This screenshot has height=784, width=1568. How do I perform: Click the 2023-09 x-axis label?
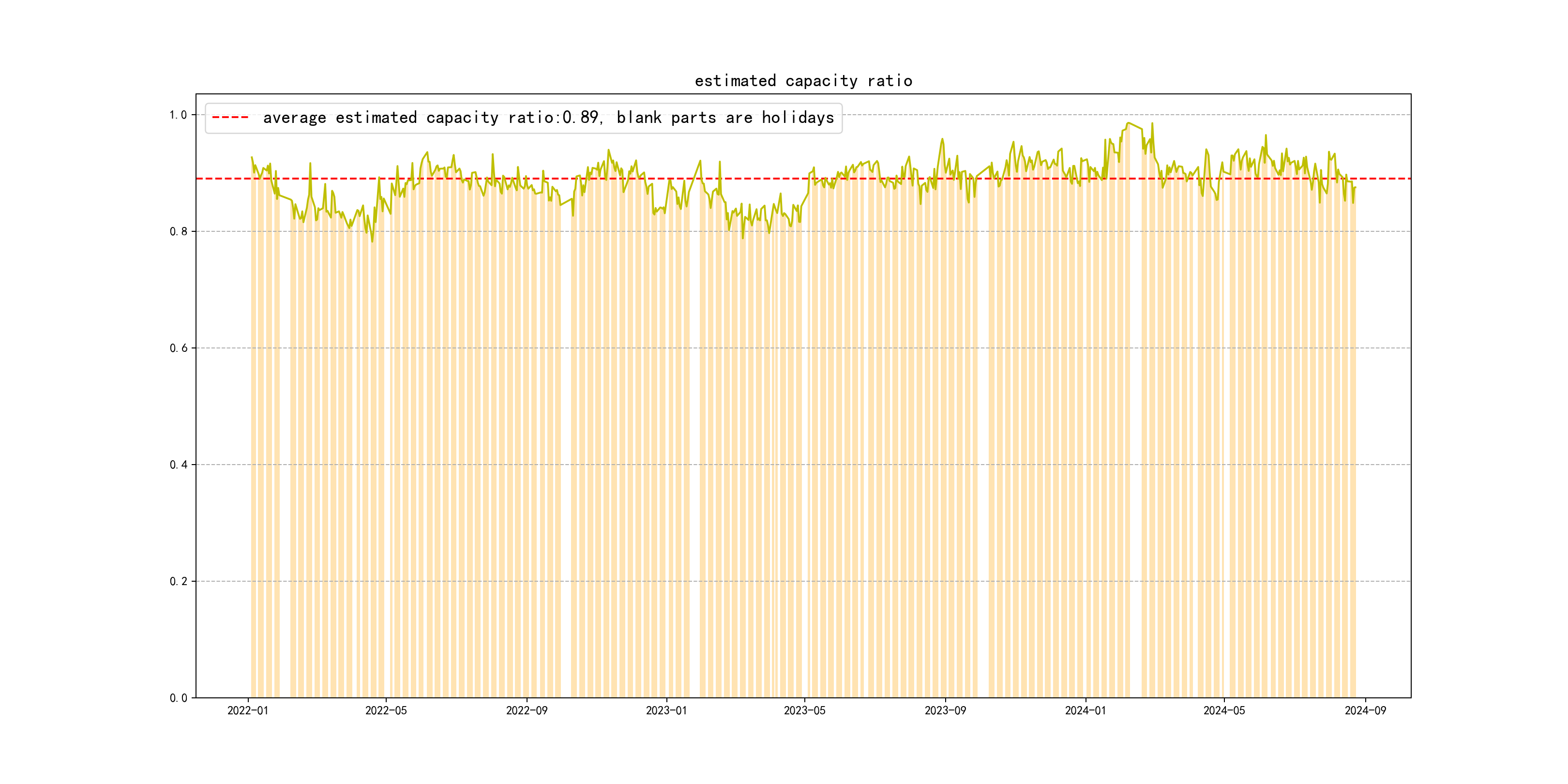[x=945, y=711]
